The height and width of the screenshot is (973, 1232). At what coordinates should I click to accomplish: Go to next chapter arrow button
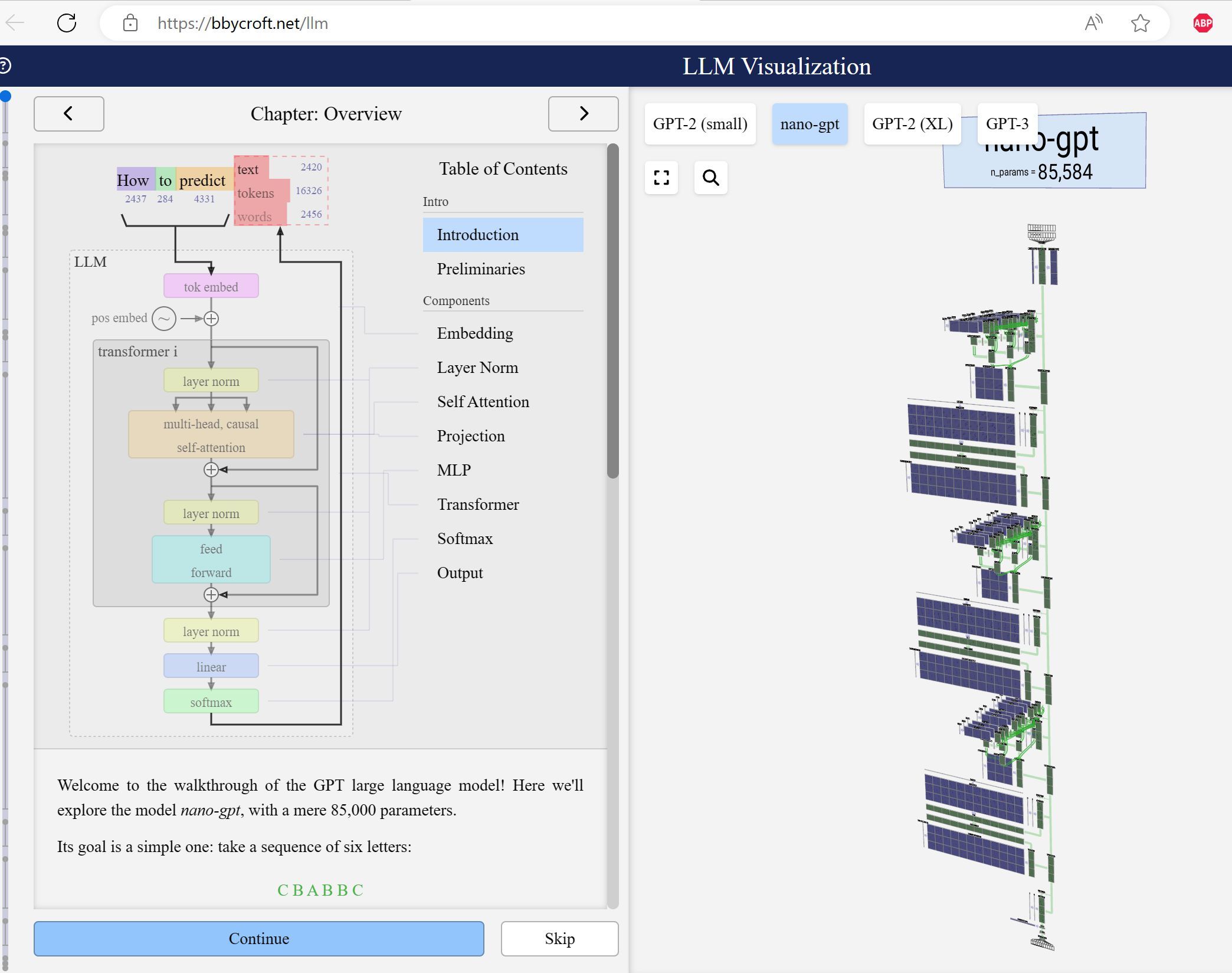[x=583, y=113]
